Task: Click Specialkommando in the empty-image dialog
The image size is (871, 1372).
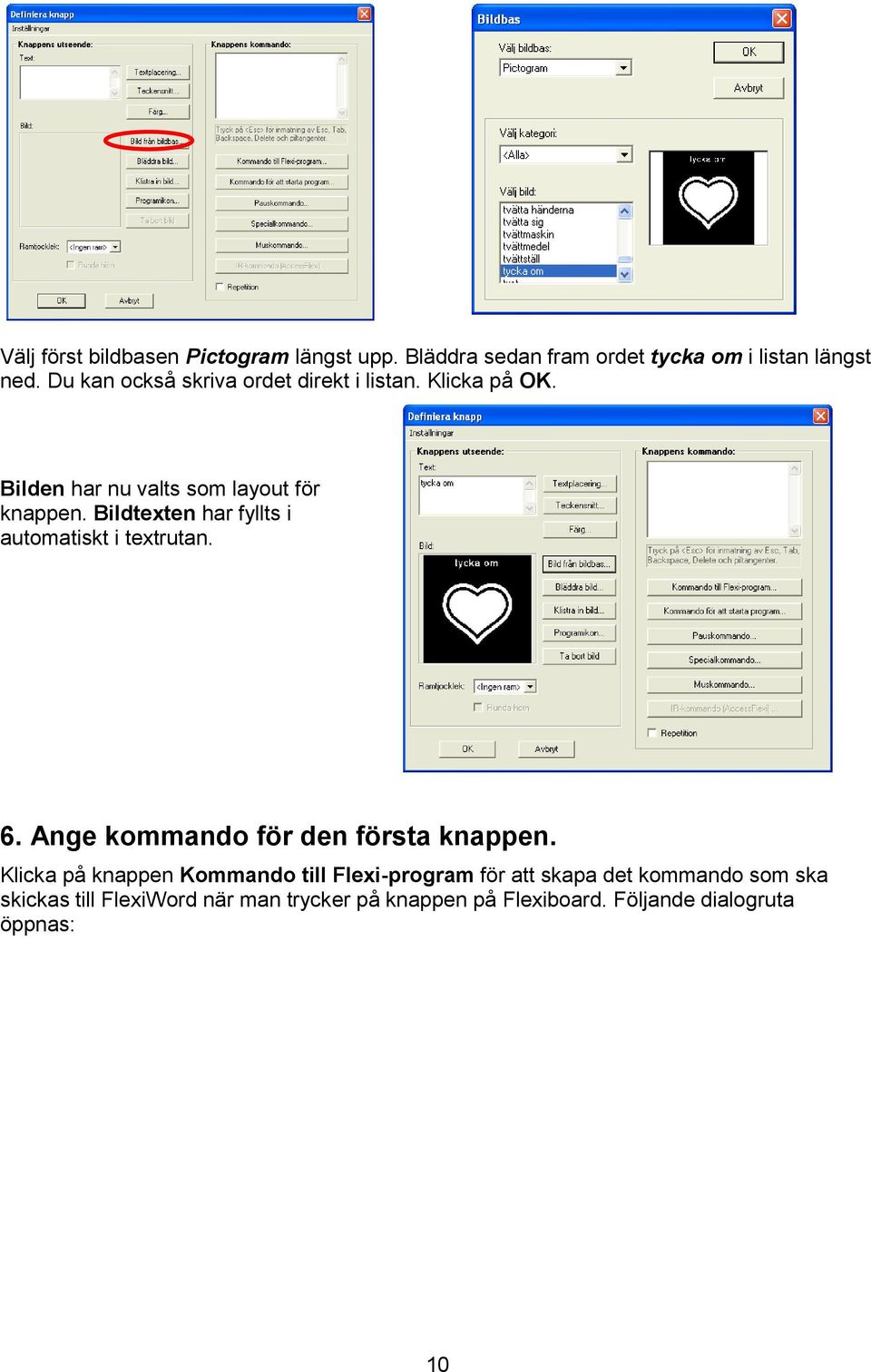Action: coord(281,223)
